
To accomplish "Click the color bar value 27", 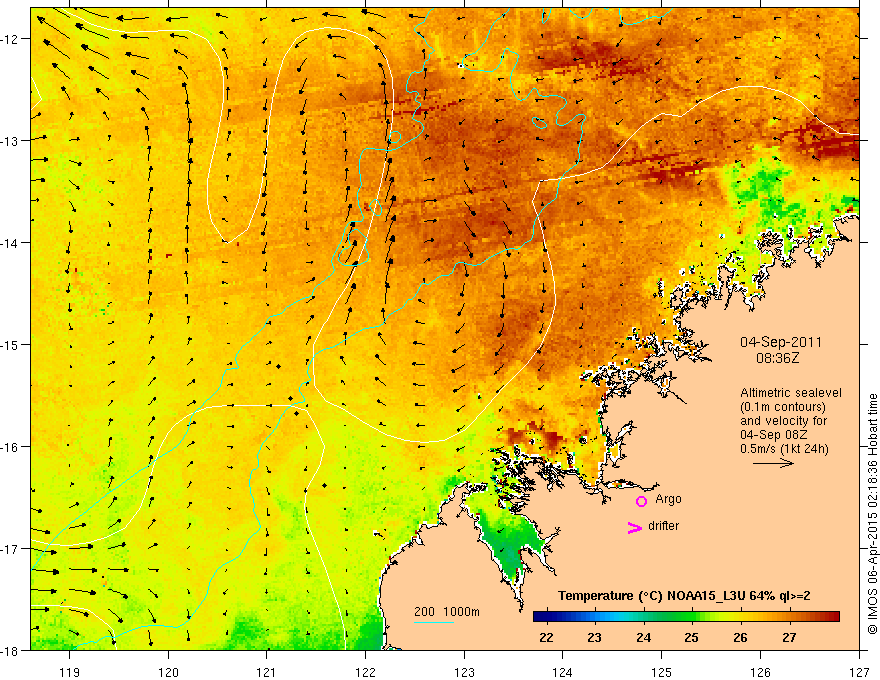I will tap(789, 637).
